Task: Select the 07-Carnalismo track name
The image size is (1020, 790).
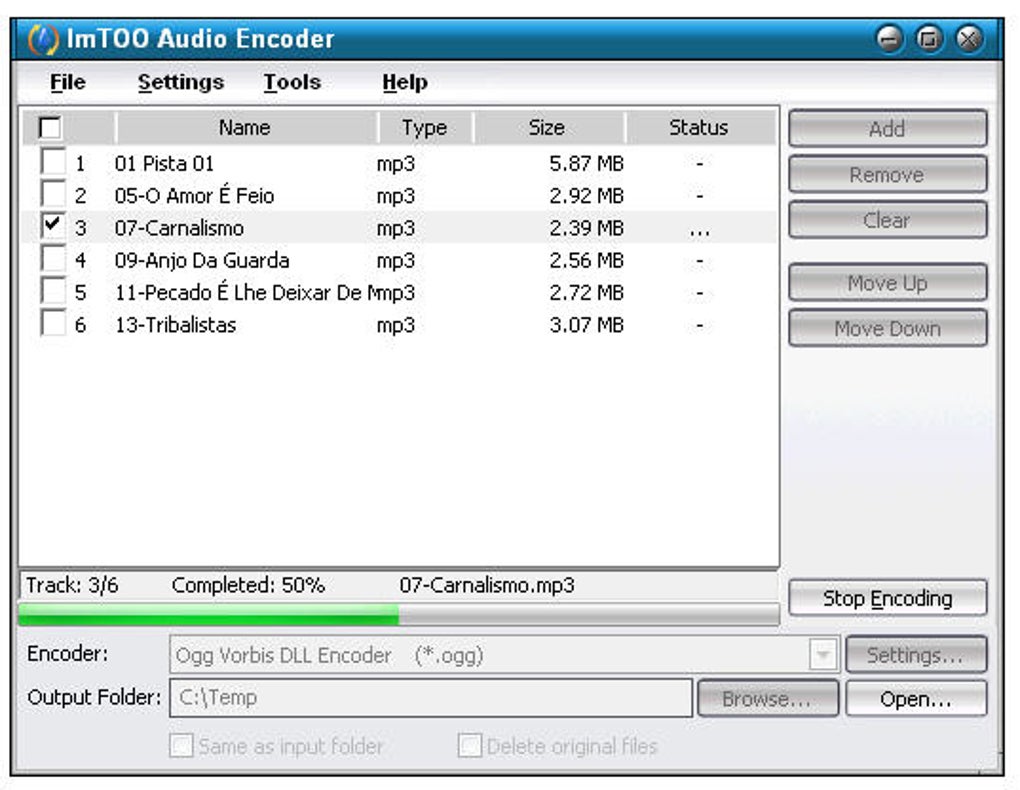Action: point(179,228)
